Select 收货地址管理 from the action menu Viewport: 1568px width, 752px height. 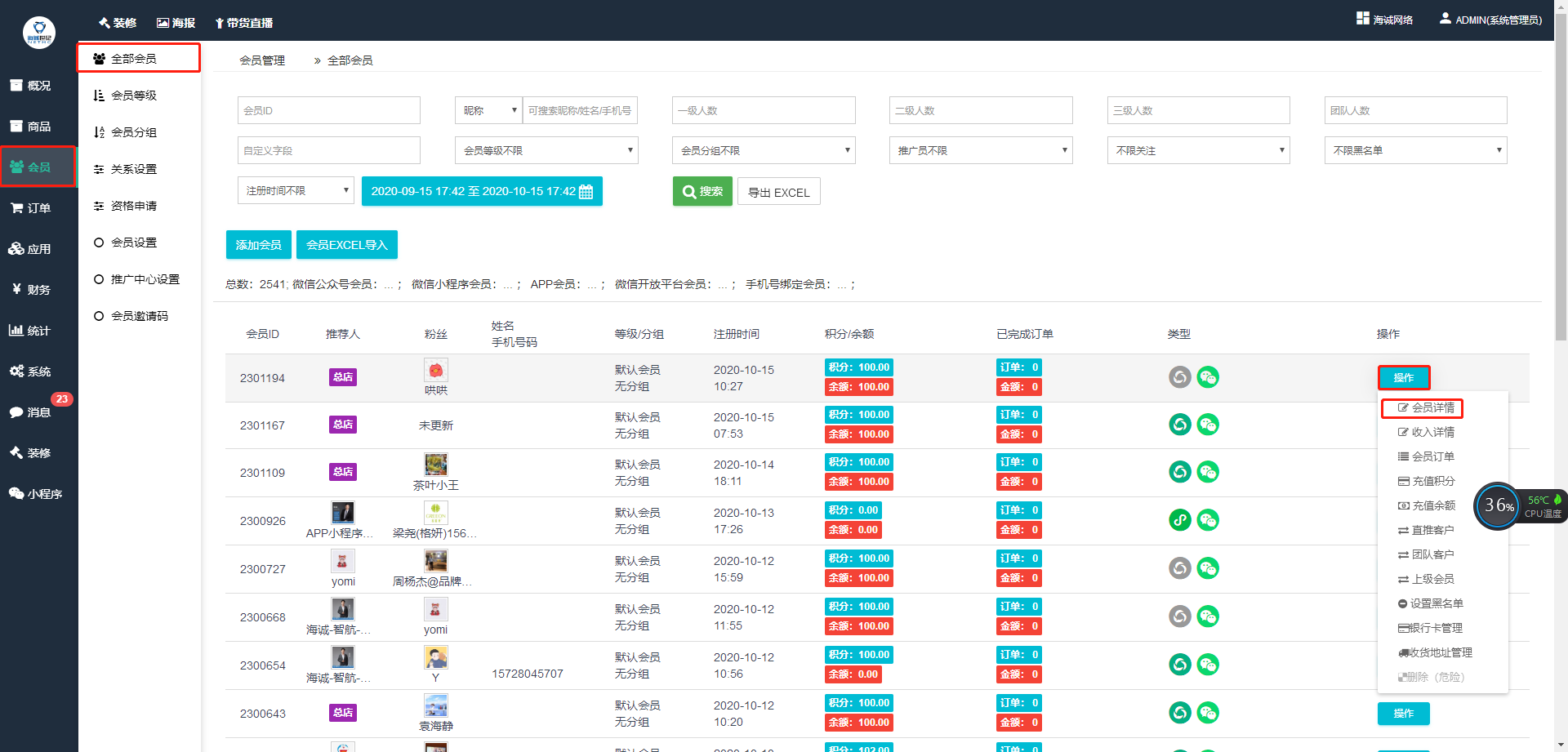[1435, 652]
